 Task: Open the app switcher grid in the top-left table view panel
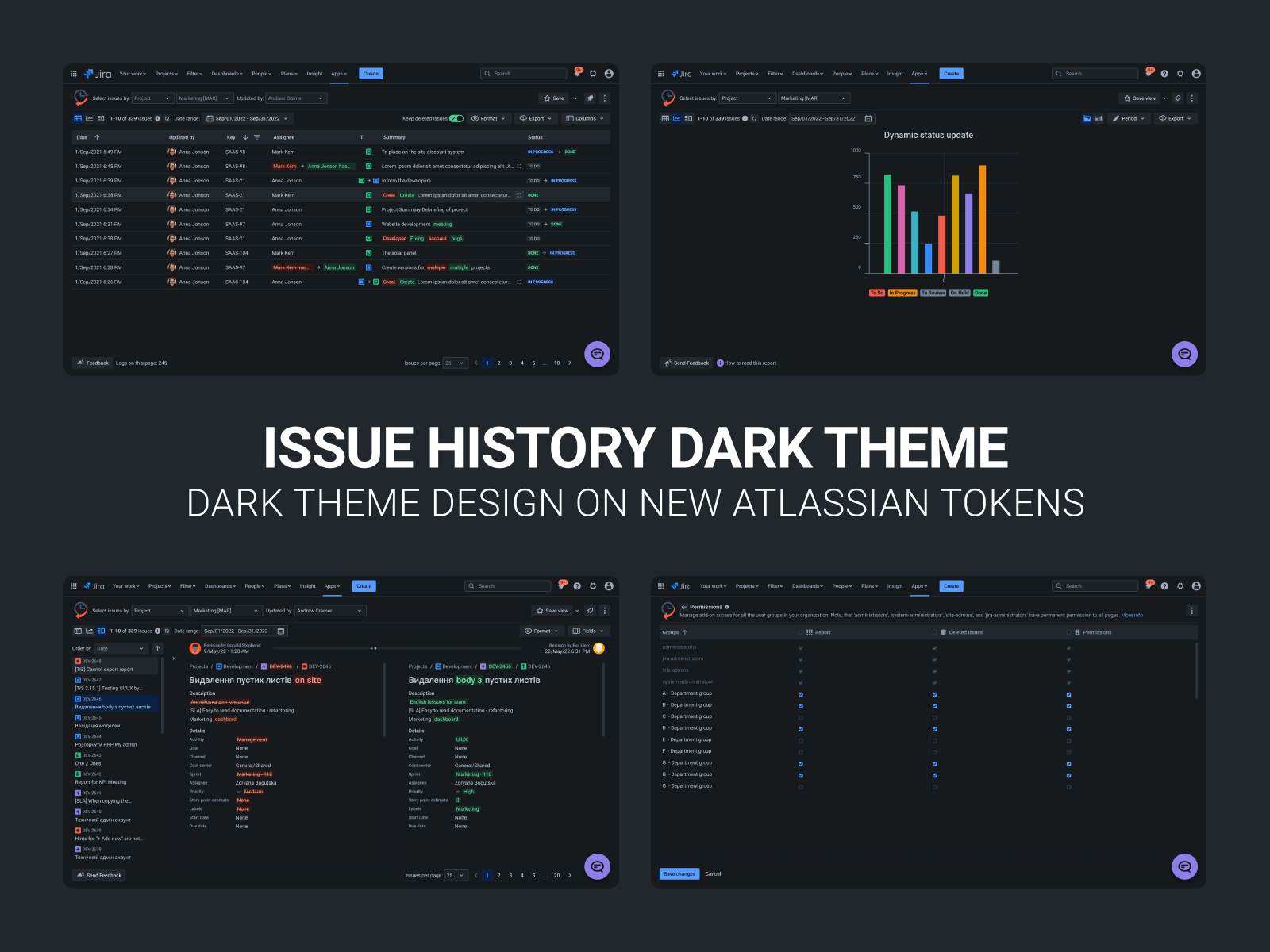[x=74, y=74]
